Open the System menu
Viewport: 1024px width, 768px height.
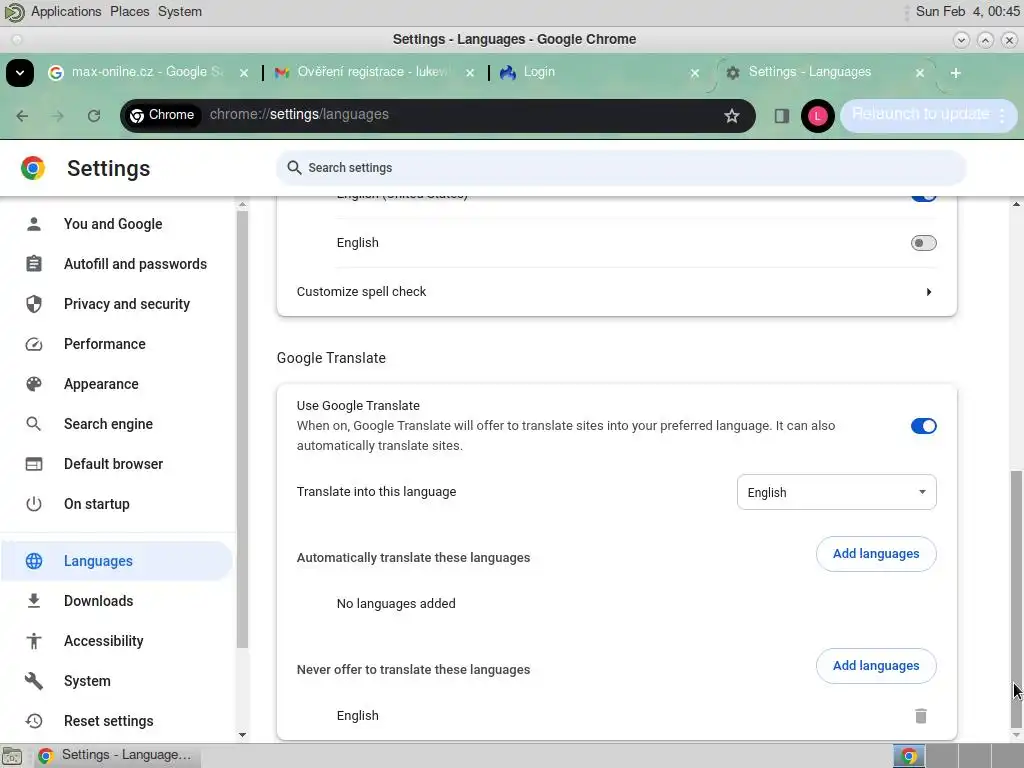tap(180, 12)
